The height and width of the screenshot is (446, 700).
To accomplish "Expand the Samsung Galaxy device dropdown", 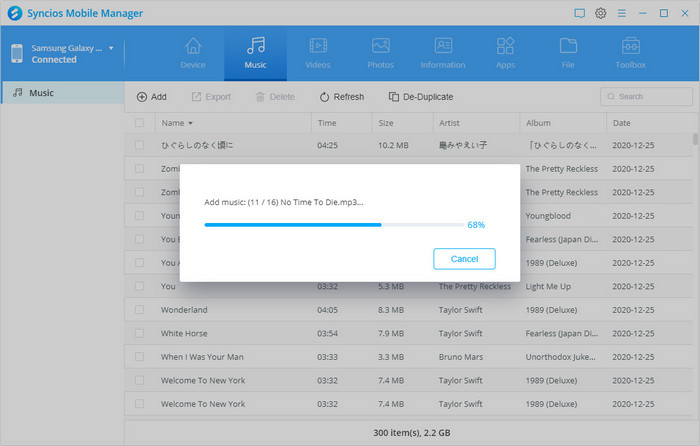I will (111, 48).
